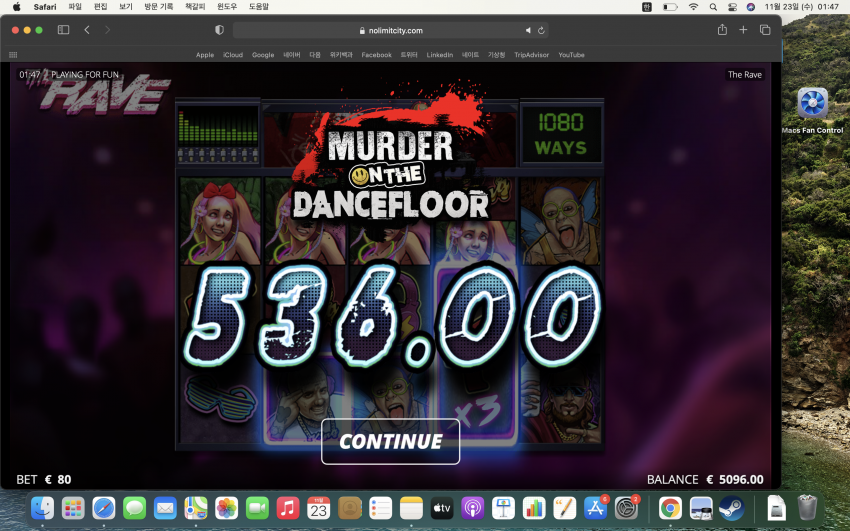Open Spotlight search icon
The height and width of the screenshot is (531, 850).
pos(713,7)
